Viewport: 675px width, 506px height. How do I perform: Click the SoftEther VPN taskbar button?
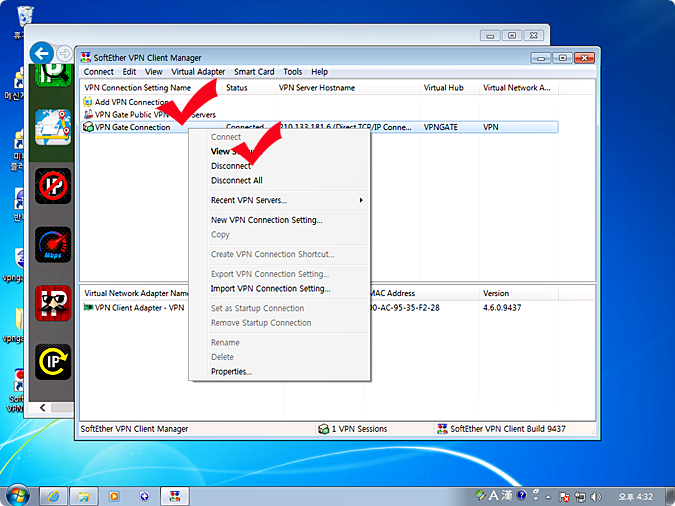[x=175, y=497]
